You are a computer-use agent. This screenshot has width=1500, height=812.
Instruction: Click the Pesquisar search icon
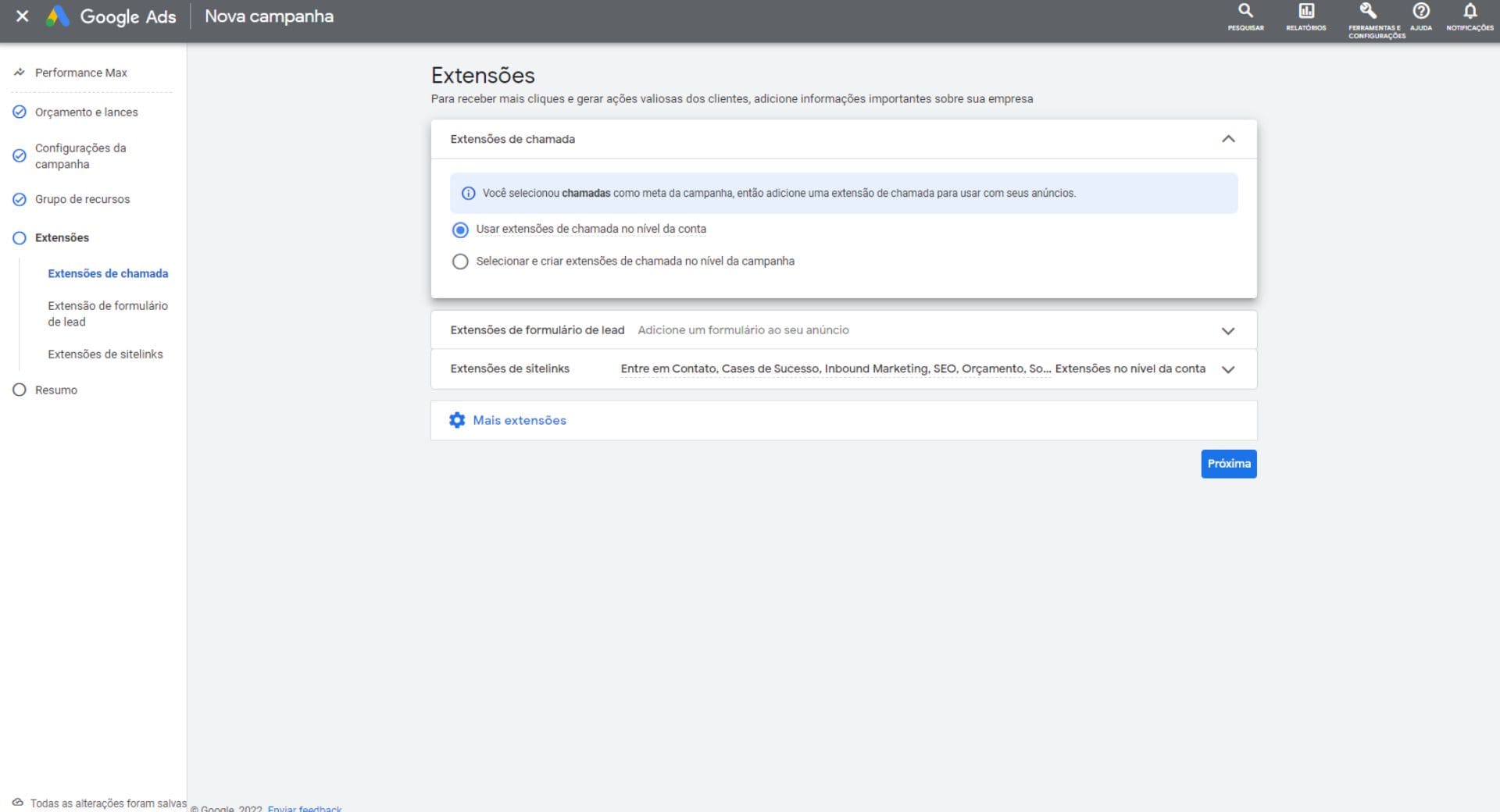point(1245,12)
